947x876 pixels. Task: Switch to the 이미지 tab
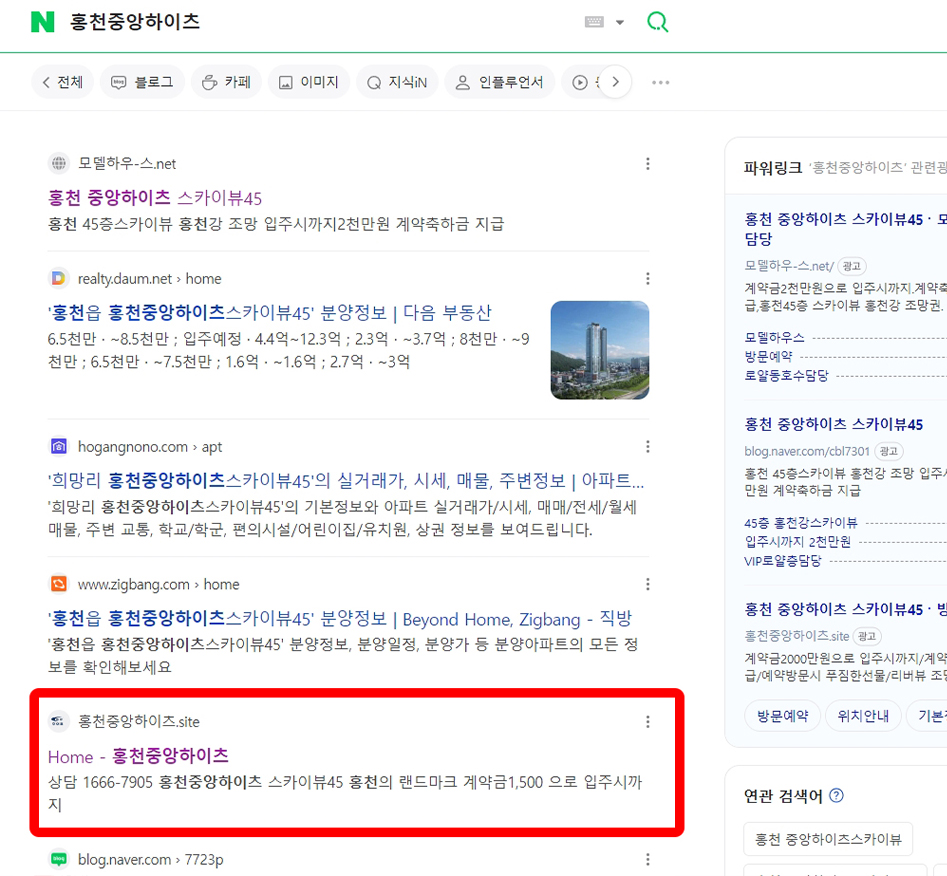(309, 82)
